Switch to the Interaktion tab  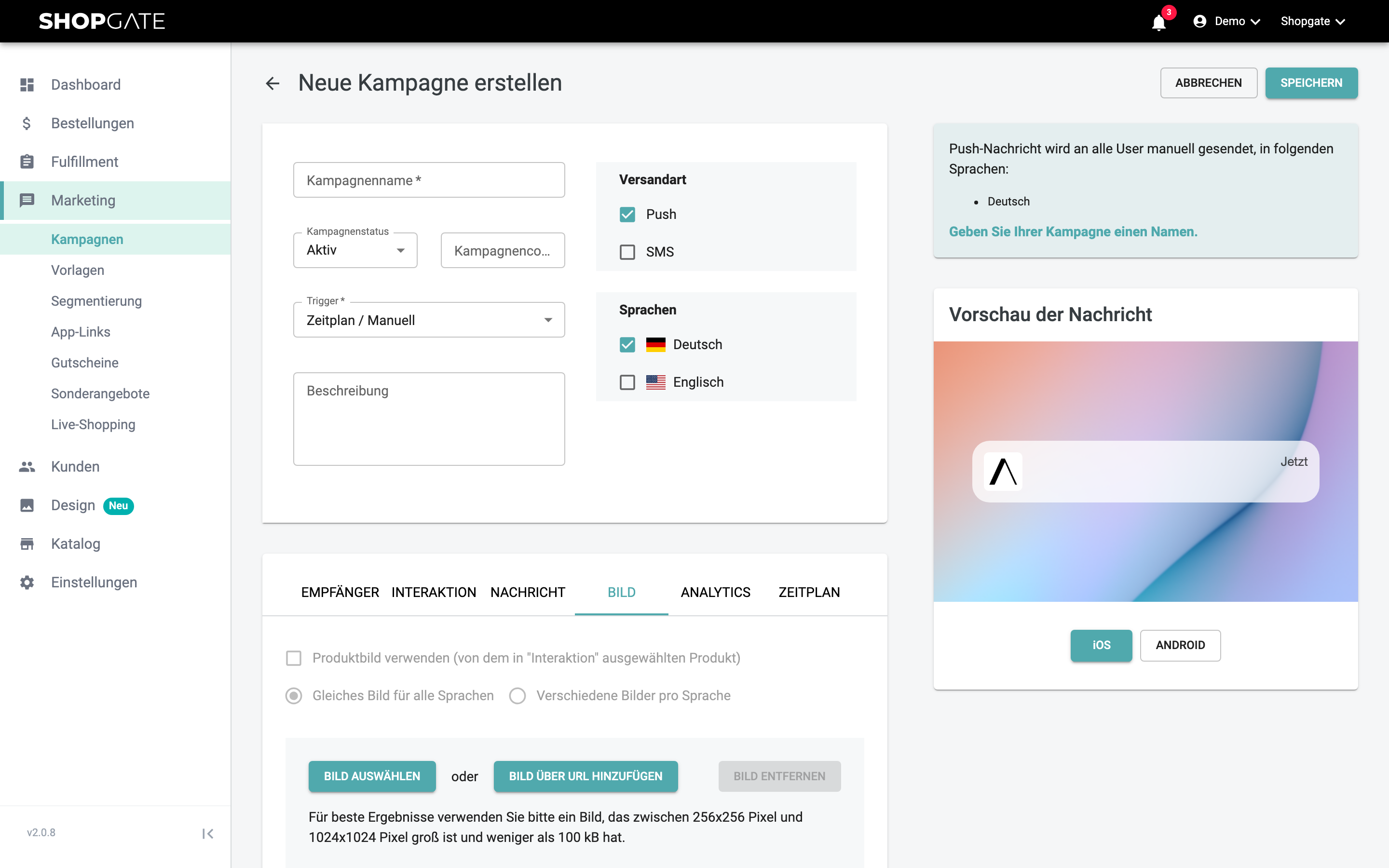pyautogui.click(x=434, y=593)
